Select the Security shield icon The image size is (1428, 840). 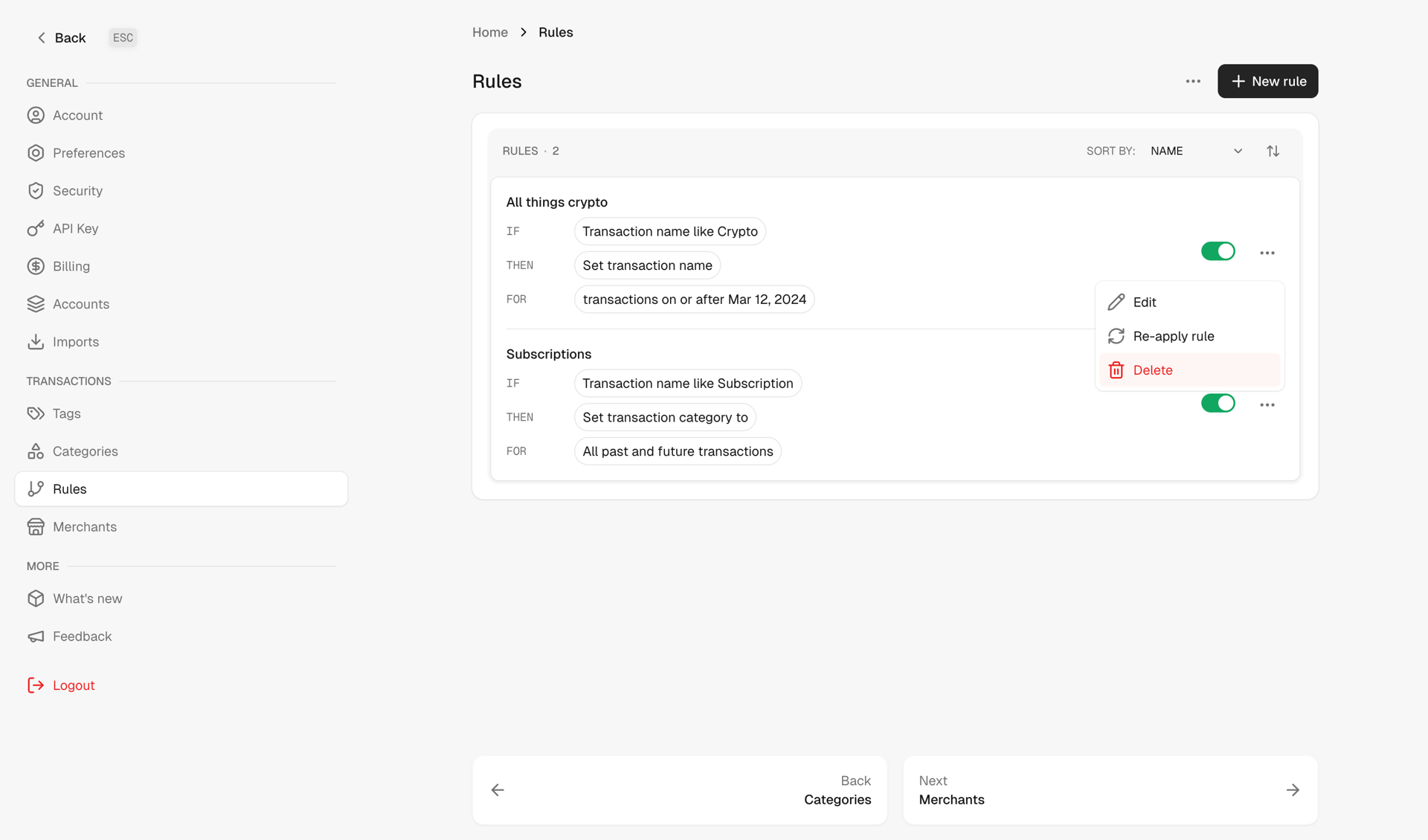36,190
